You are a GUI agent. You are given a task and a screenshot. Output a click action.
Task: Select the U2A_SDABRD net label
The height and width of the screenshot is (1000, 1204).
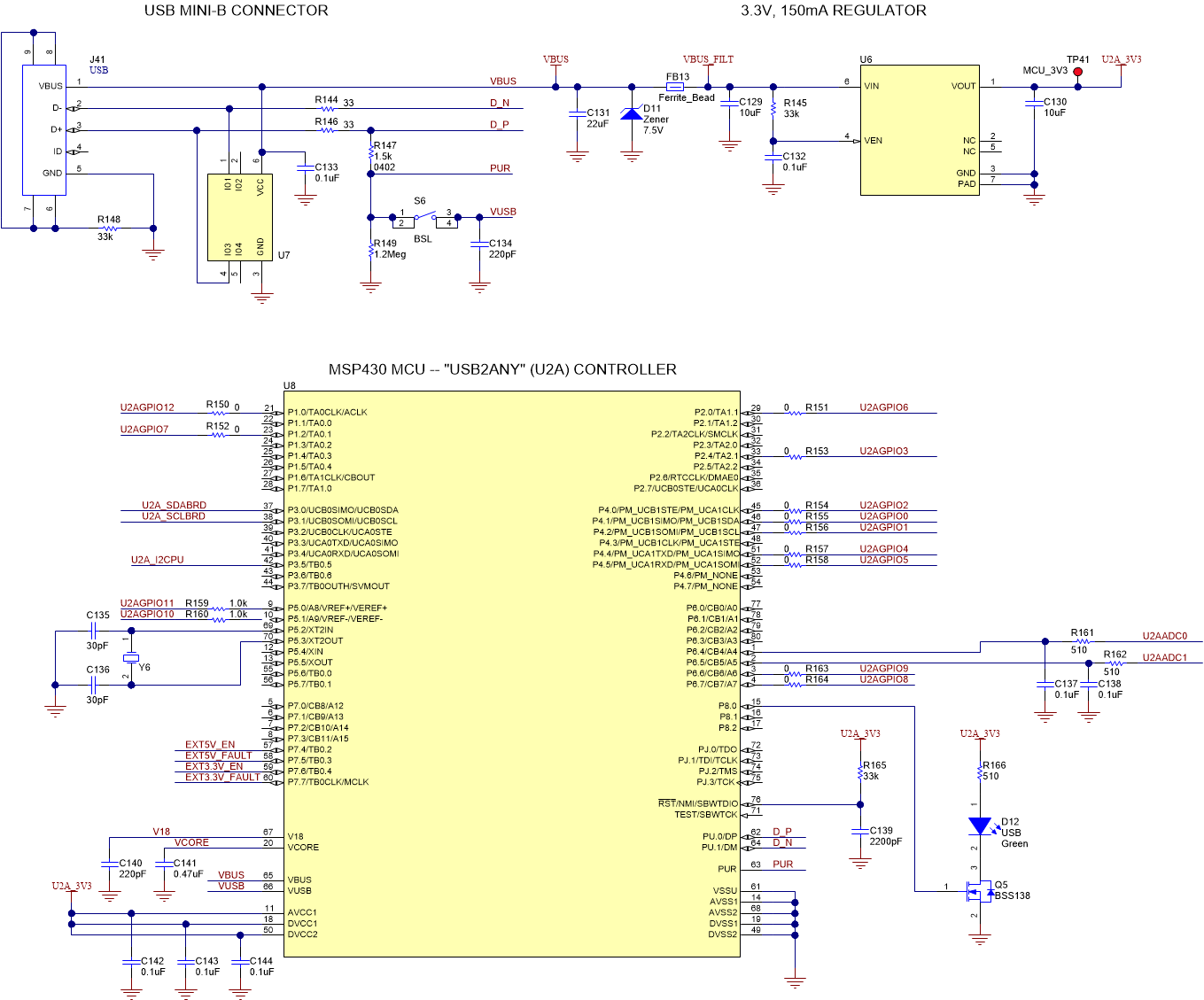click(174, 506)
